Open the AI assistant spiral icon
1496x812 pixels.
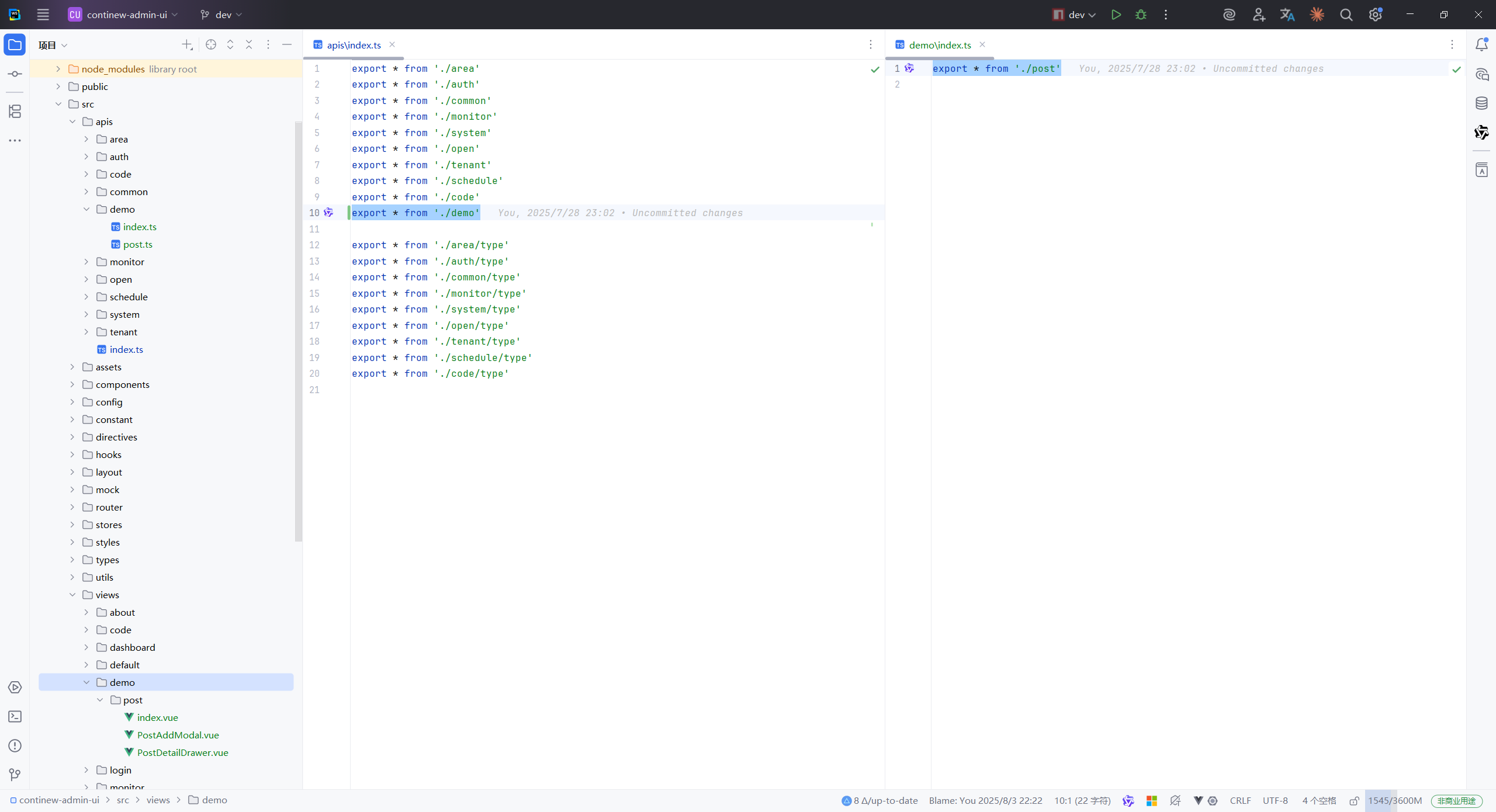pos(1229,15)
